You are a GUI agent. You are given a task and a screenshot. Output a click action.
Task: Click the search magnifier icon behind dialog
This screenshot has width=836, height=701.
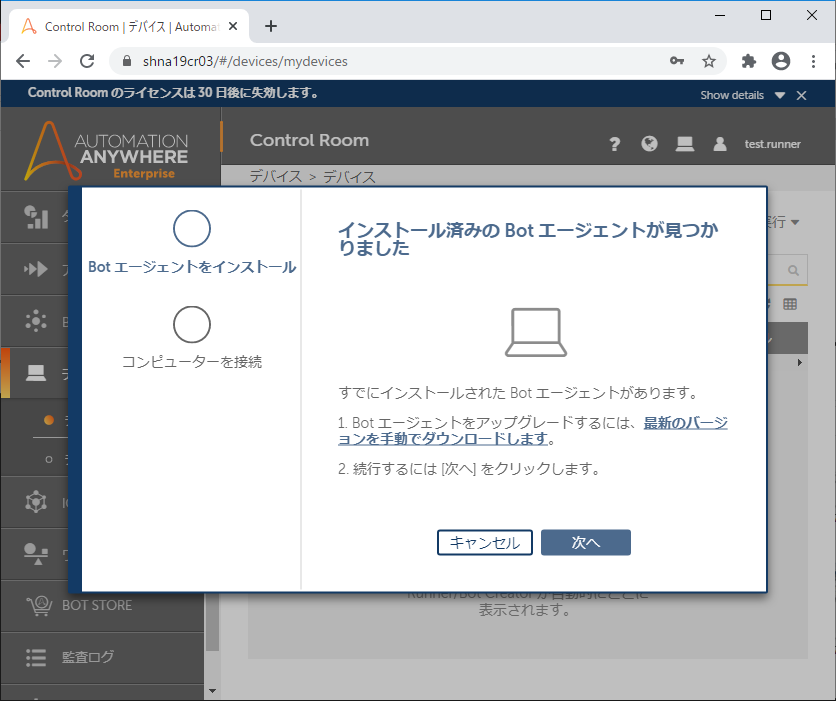point(793,270)
